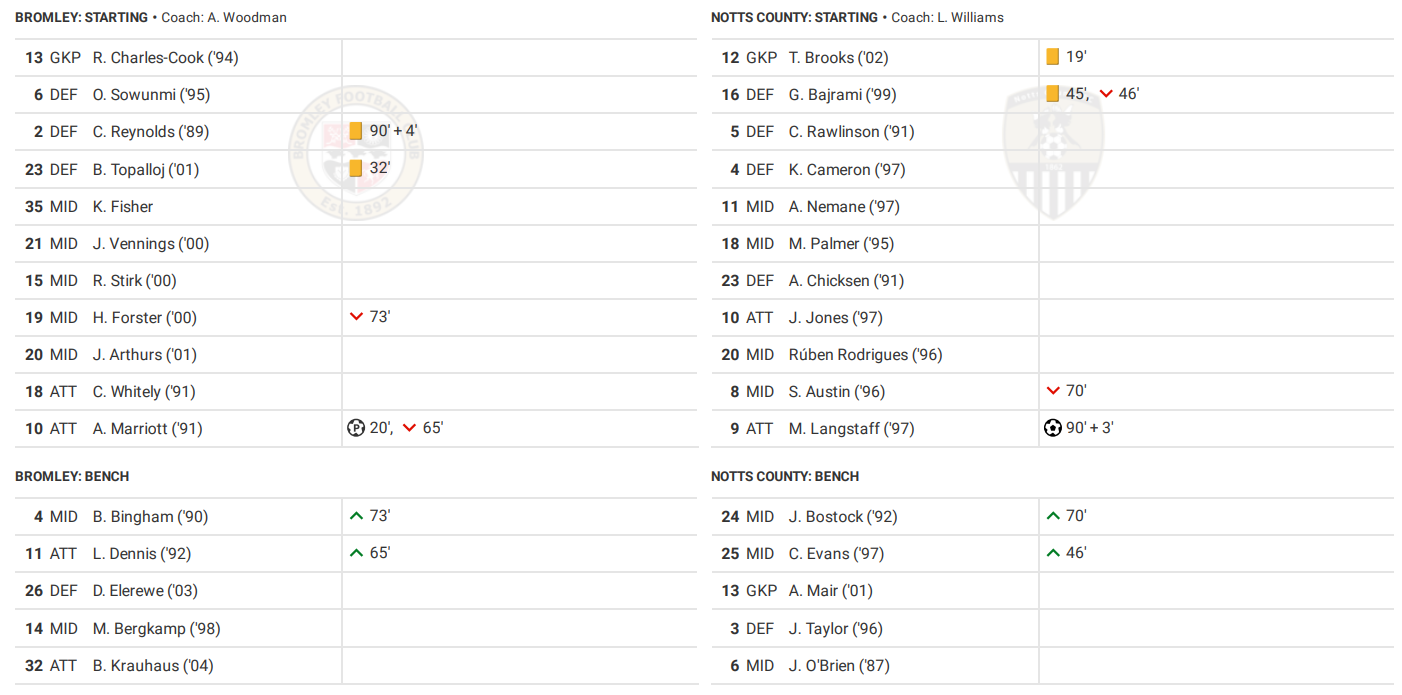The height and width of the screenshot is (695, 1402).
Task: Click yellow card icon beside B. Topalloj
Action: 356,168
